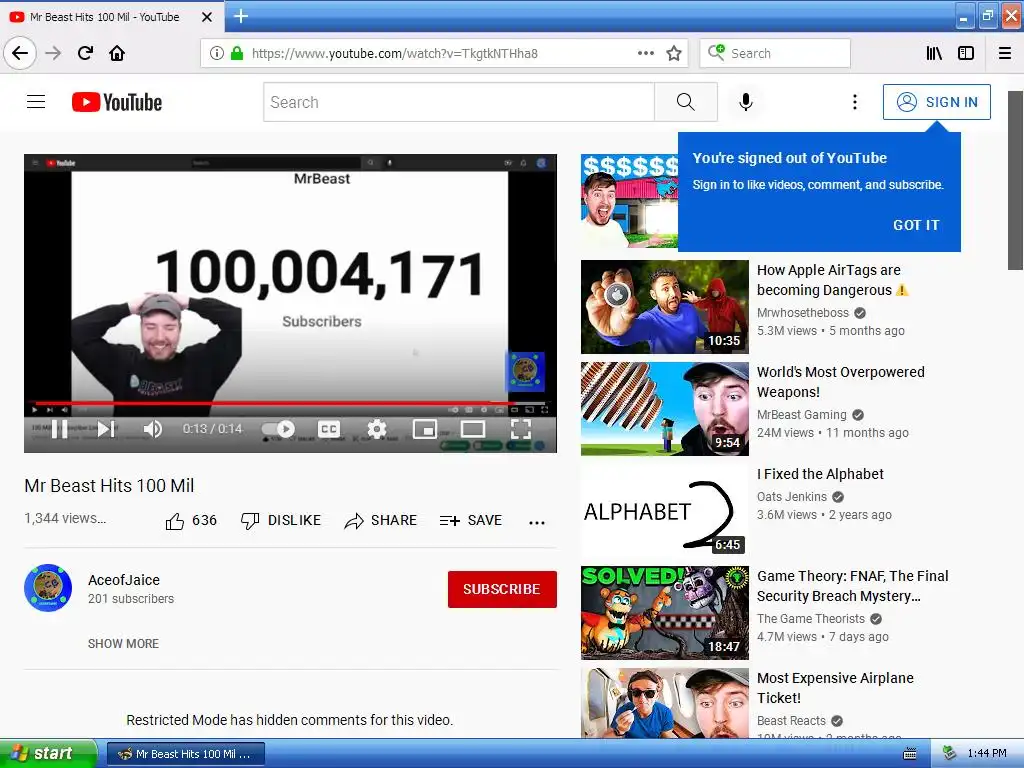The image size is (1024, 768).
Task: Toggle the autoplay switch in player
Action: tap(278, 429)
